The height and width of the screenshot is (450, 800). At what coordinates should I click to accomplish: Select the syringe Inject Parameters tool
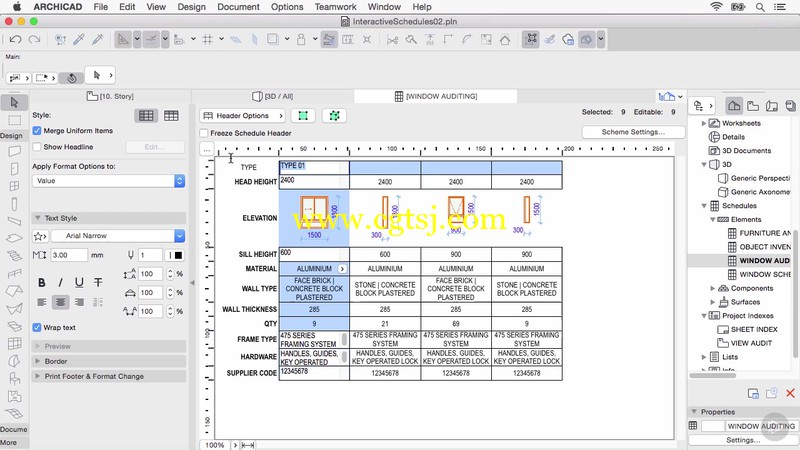(x=97, y=39)
